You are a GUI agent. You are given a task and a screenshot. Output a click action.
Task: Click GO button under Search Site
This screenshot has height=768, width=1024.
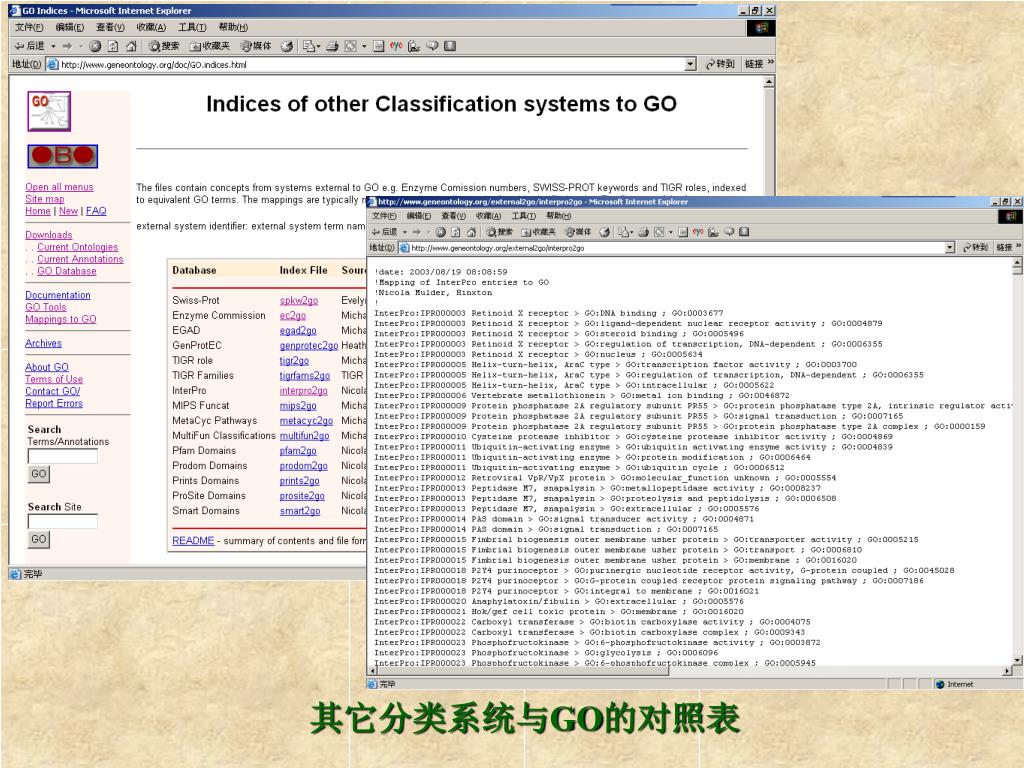click(39, 539)
